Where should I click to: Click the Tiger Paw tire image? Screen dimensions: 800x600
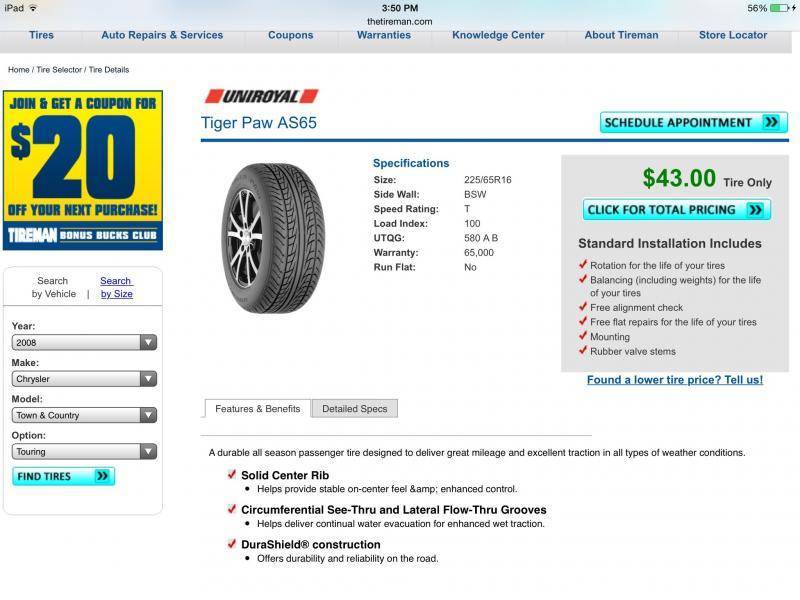pos(273,238)
